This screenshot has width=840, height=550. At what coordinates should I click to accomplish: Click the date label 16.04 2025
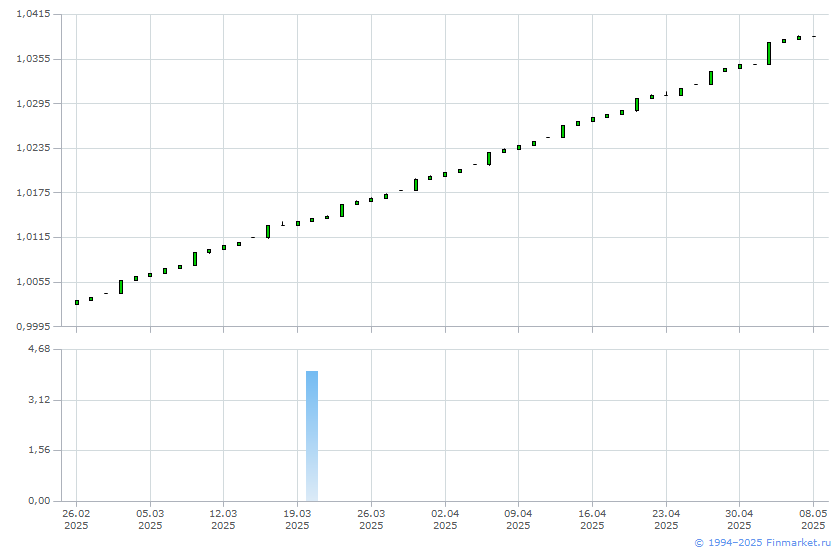(x=592, y=519)
